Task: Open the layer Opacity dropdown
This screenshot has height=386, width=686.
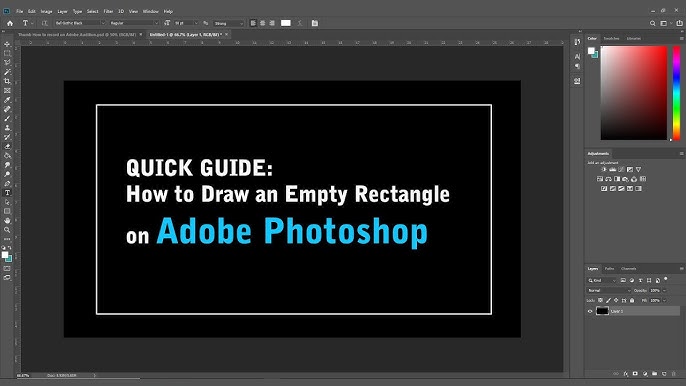Action: 665,291
